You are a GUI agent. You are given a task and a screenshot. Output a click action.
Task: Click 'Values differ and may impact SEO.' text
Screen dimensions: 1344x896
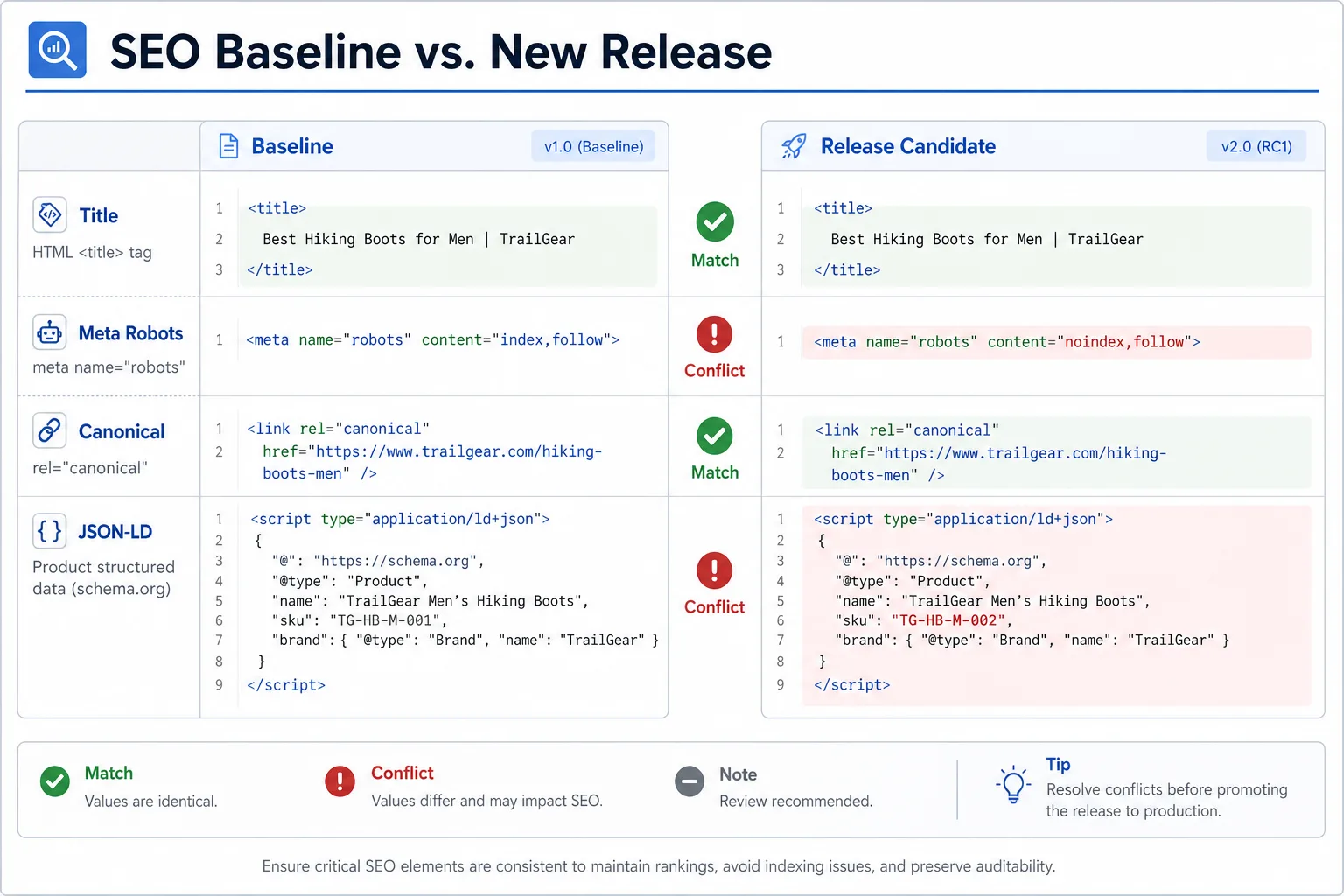click(x=486, y=801)
